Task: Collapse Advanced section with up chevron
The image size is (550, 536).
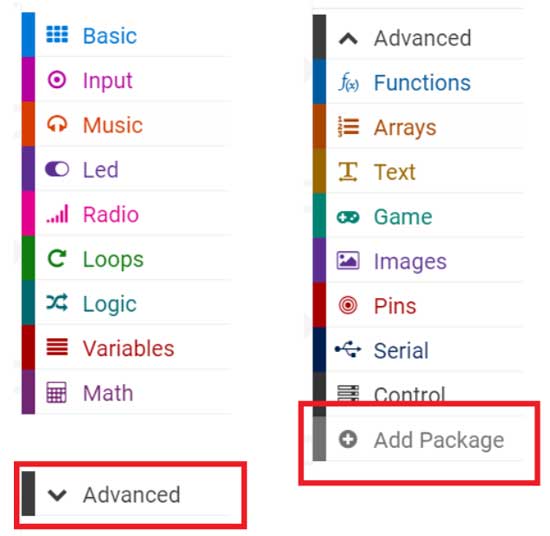Action: pos(417,37)
